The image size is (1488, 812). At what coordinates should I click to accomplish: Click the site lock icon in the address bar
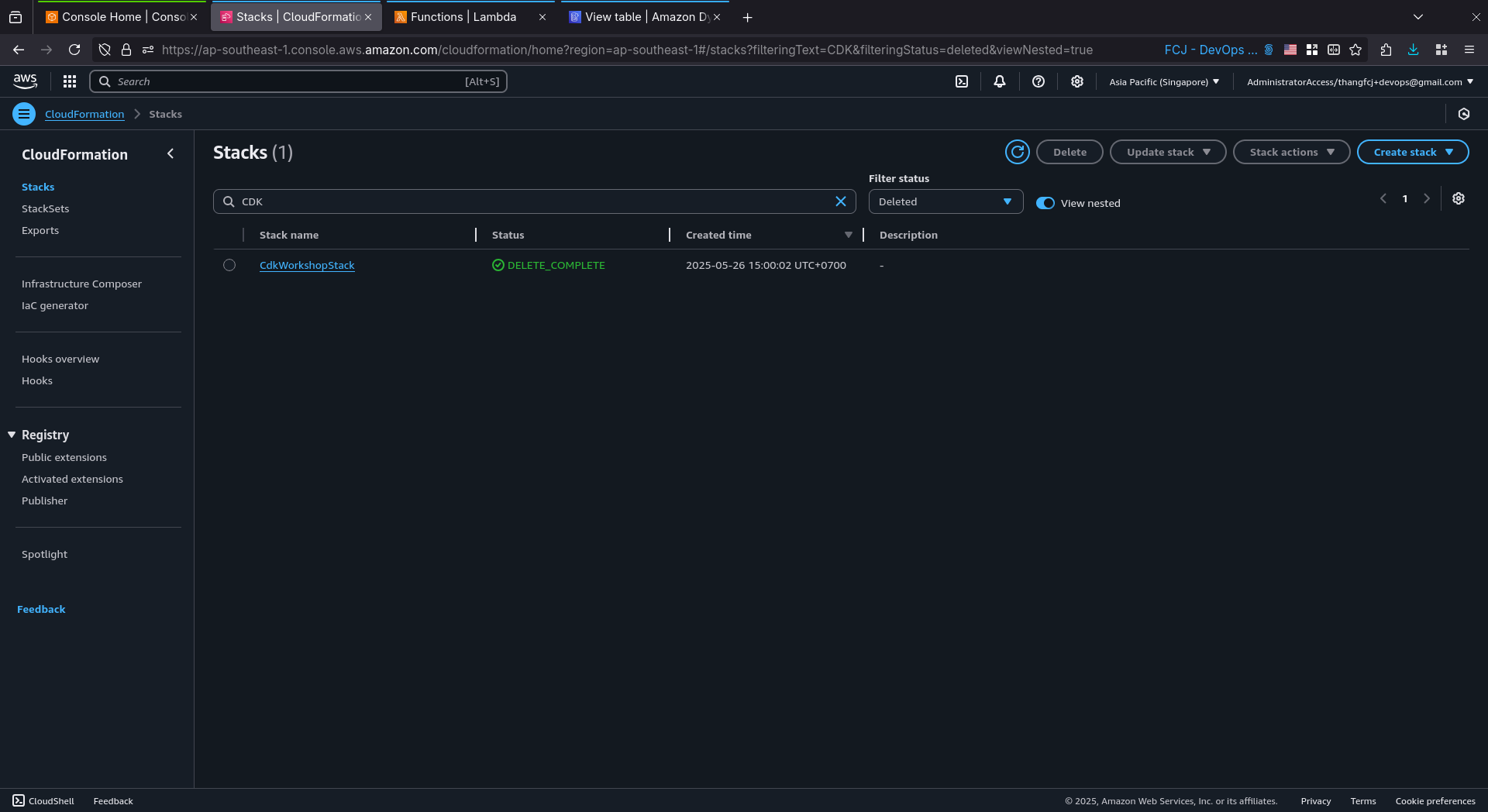pos(126,50)
